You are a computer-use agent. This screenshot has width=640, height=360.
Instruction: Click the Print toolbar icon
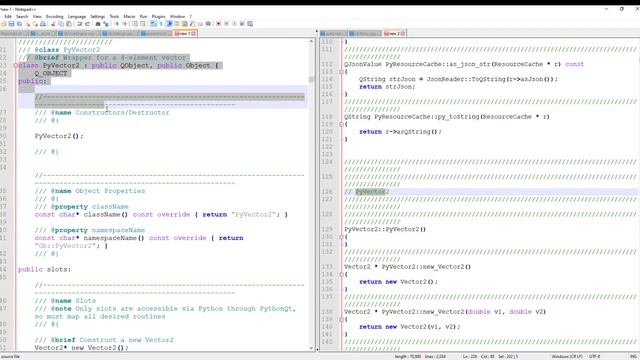(43, 24)
